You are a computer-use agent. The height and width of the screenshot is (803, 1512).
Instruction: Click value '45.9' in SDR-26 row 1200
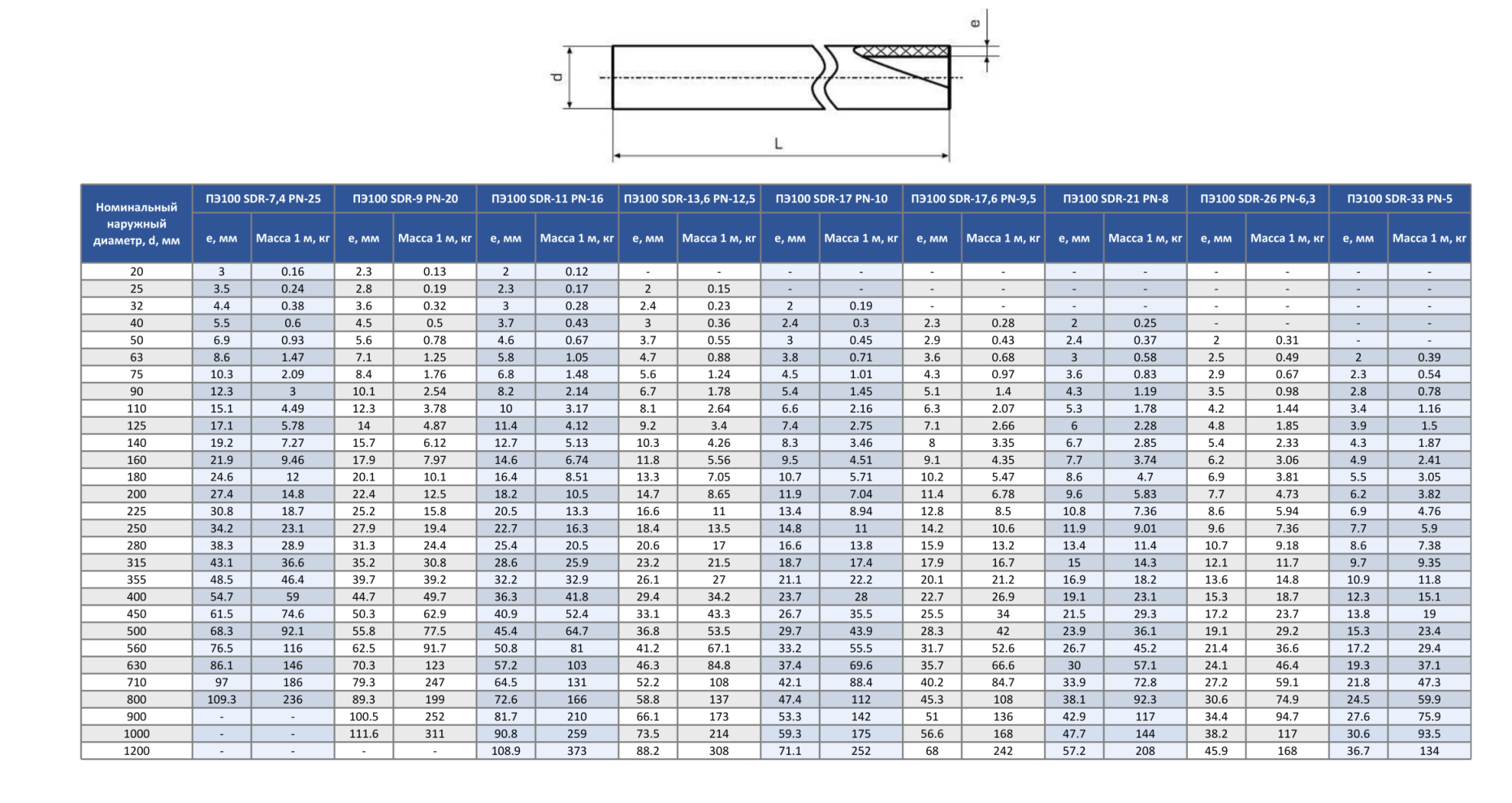click(x=1216, y=751)
